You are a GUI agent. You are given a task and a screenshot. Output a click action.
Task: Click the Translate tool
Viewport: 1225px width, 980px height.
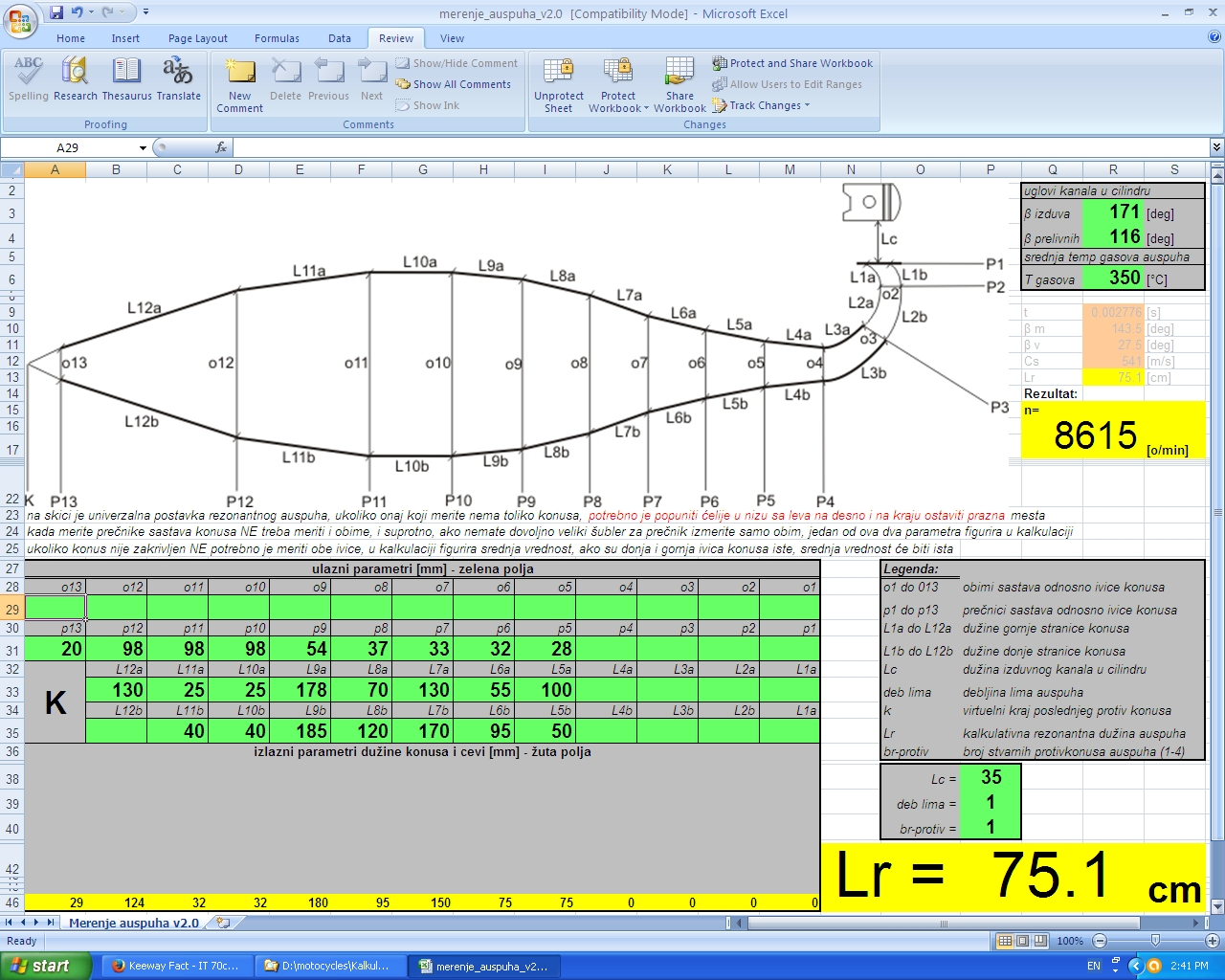point(178,78)
